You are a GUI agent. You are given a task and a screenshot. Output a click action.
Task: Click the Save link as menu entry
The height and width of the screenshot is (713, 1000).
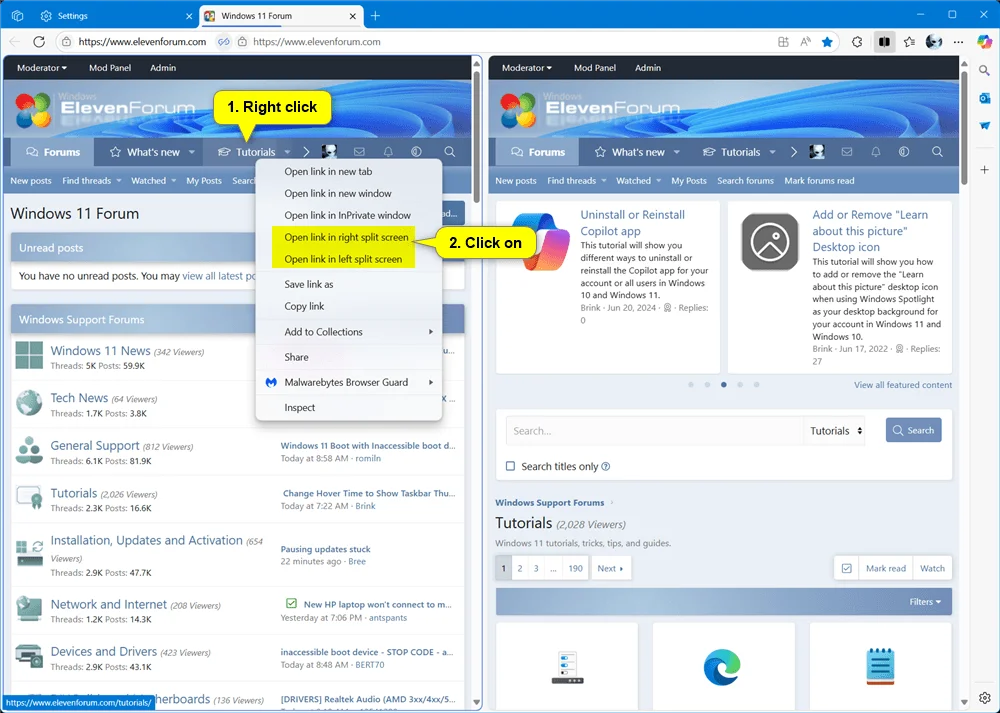pyautogui.click(x=349, y=284)
